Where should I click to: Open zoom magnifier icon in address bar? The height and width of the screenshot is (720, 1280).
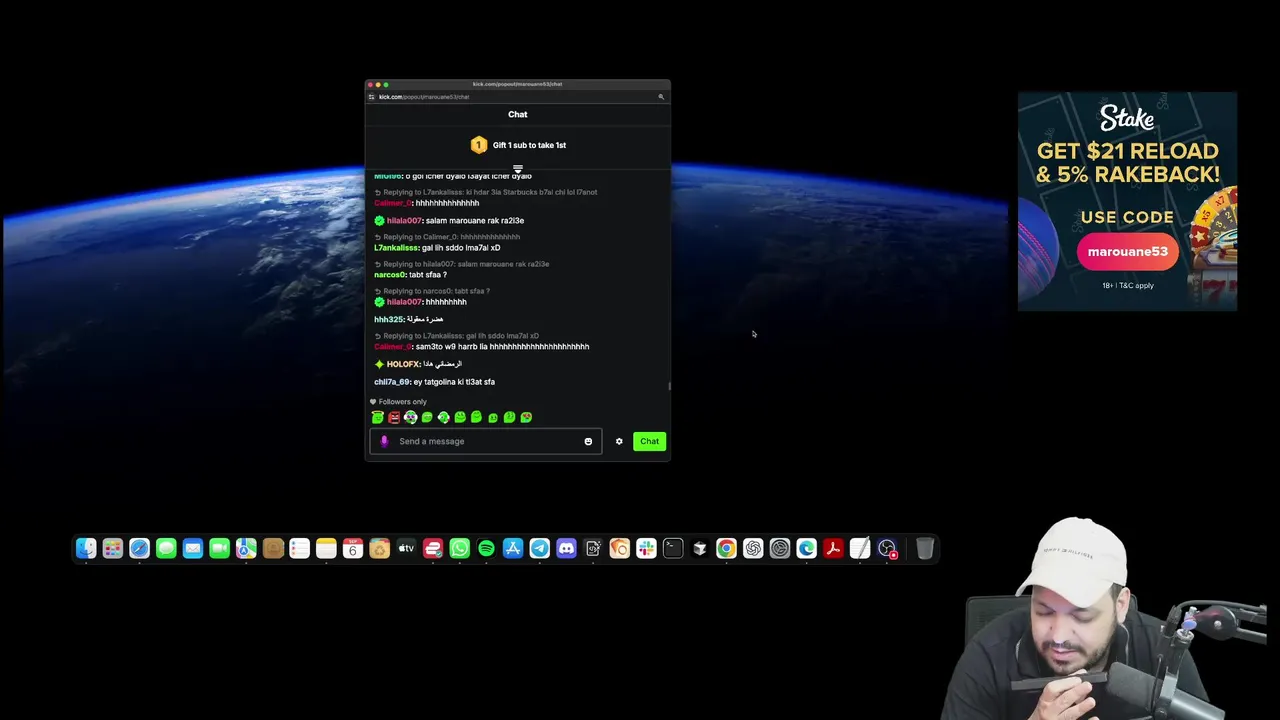[x=661, y=97]
